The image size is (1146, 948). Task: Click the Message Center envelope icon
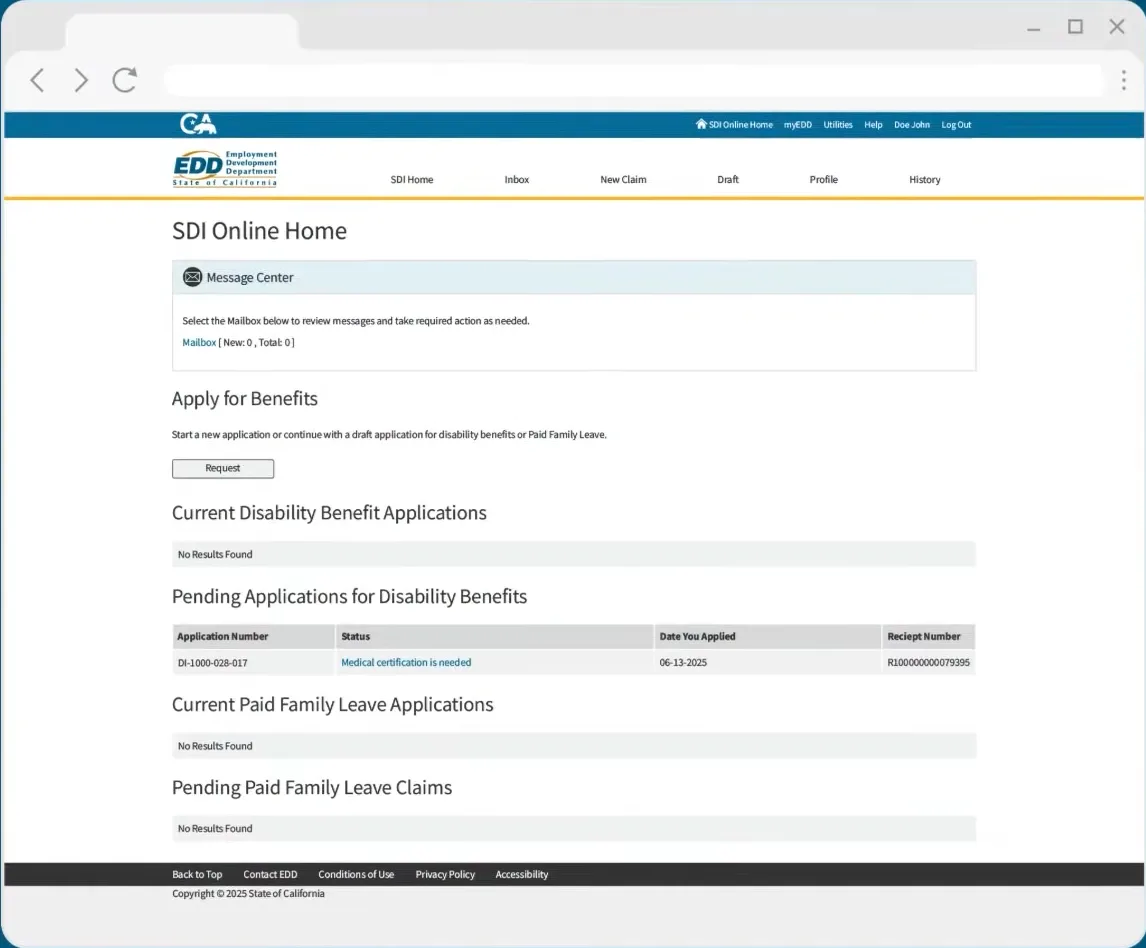[x=192, y=277]
